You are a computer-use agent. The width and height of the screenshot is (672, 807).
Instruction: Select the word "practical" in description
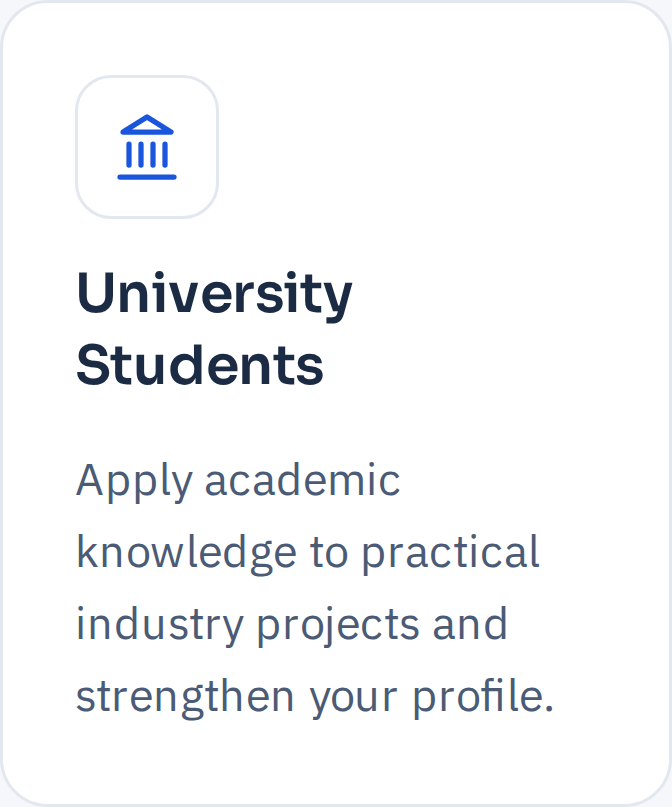point(451,553)
